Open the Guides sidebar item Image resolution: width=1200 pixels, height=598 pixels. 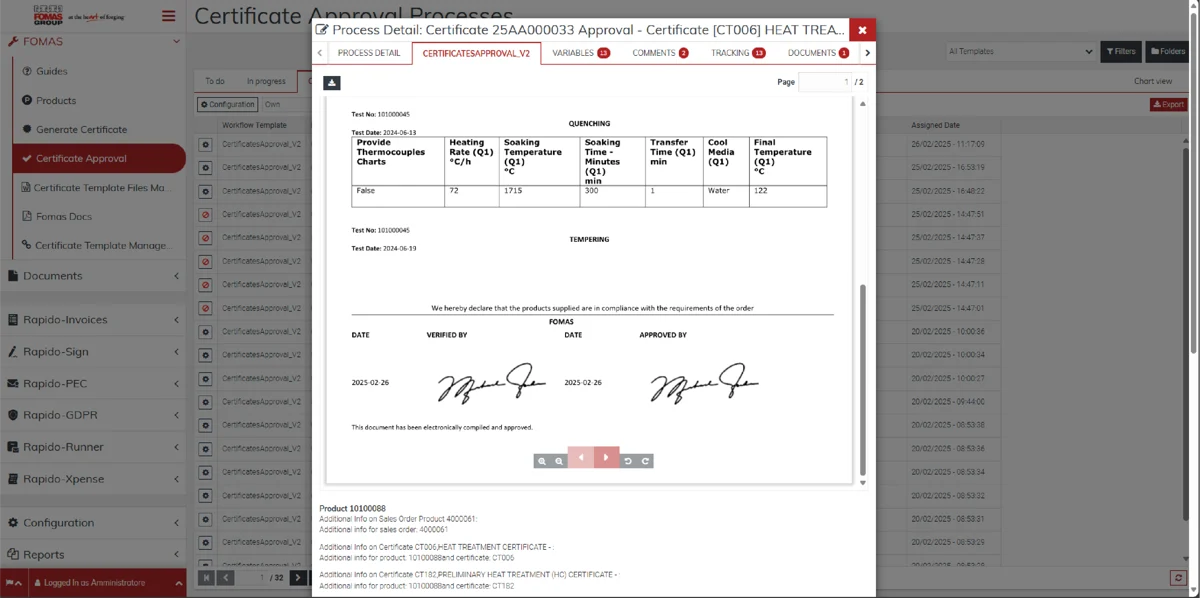coord(52,71)
